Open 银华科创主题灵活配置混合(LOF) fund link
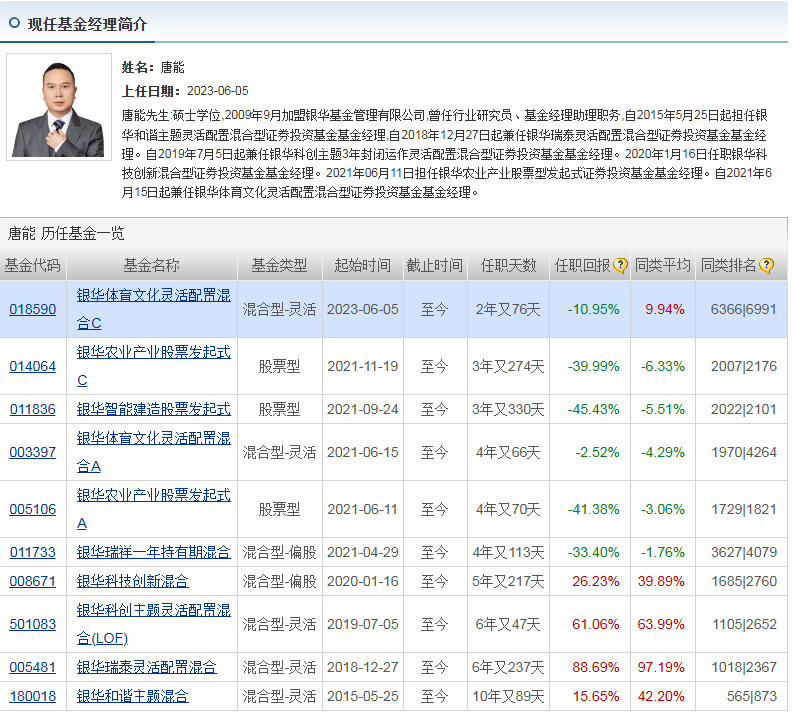The height and width of the screenshot is (718, 792). [154, 625]
